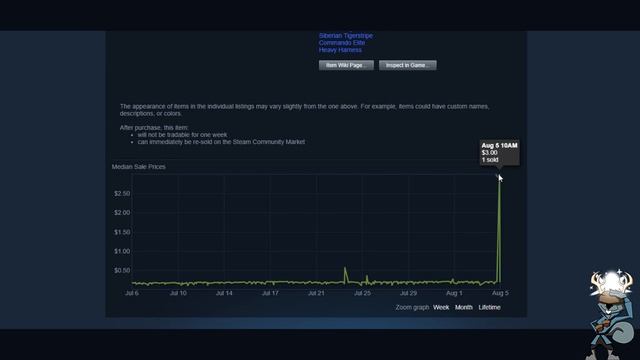This screenshot has height=360, width=640.
Task: Open the Commando Elite link
Action: [x=342, y=43]
